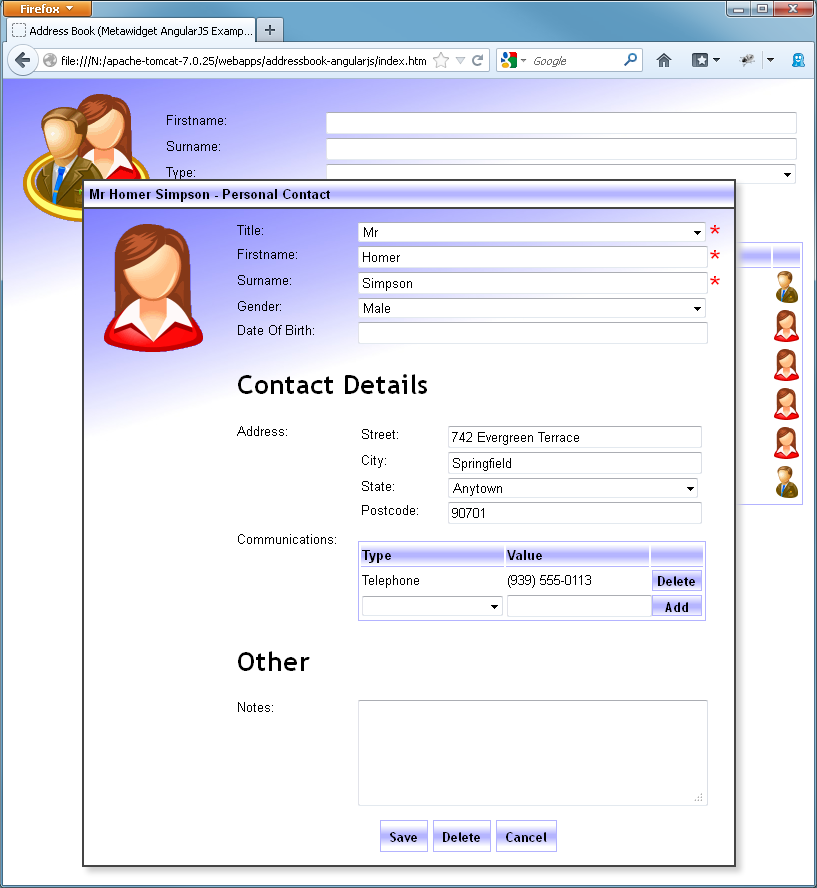817x888 pixels.
Task: Click the Add communication button
Action: (x=677, y=607)
